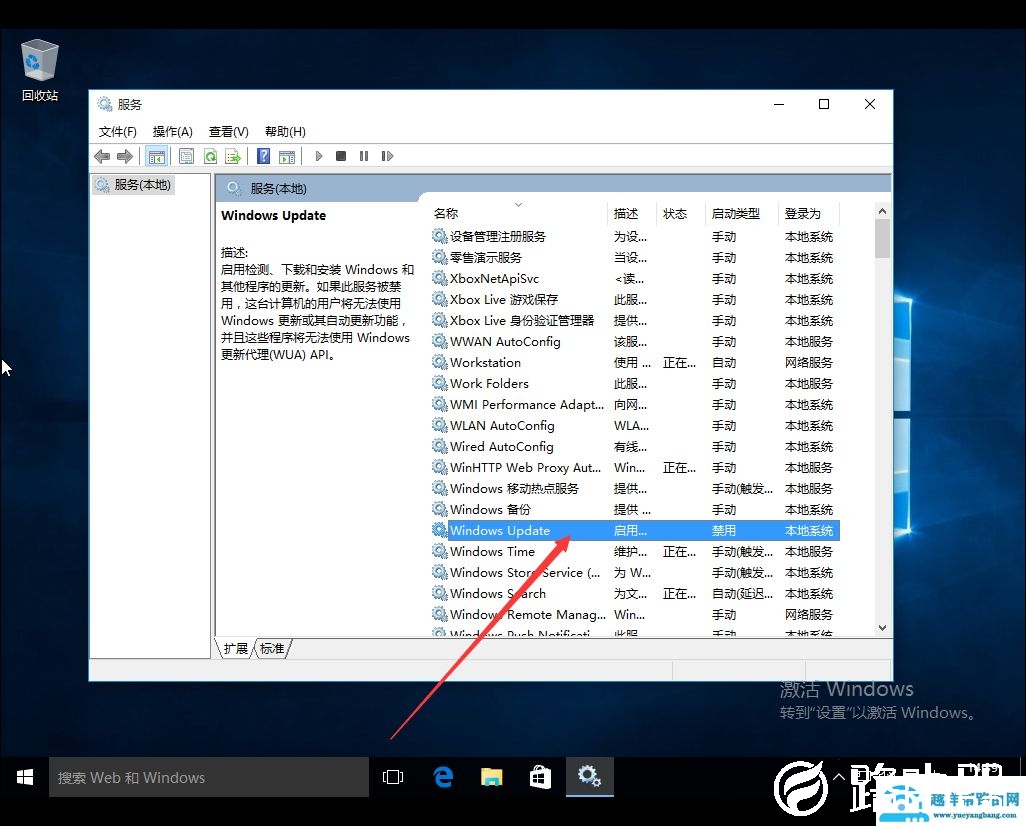Sort by the 名称 column header
Viewport: 1026px width, 826px height.
coord(518,213)
